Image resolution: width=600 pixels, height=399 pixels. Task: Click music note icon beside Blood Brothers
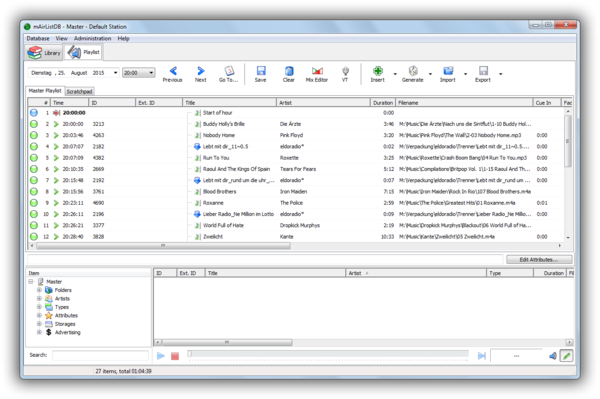[x=197, y=192]
